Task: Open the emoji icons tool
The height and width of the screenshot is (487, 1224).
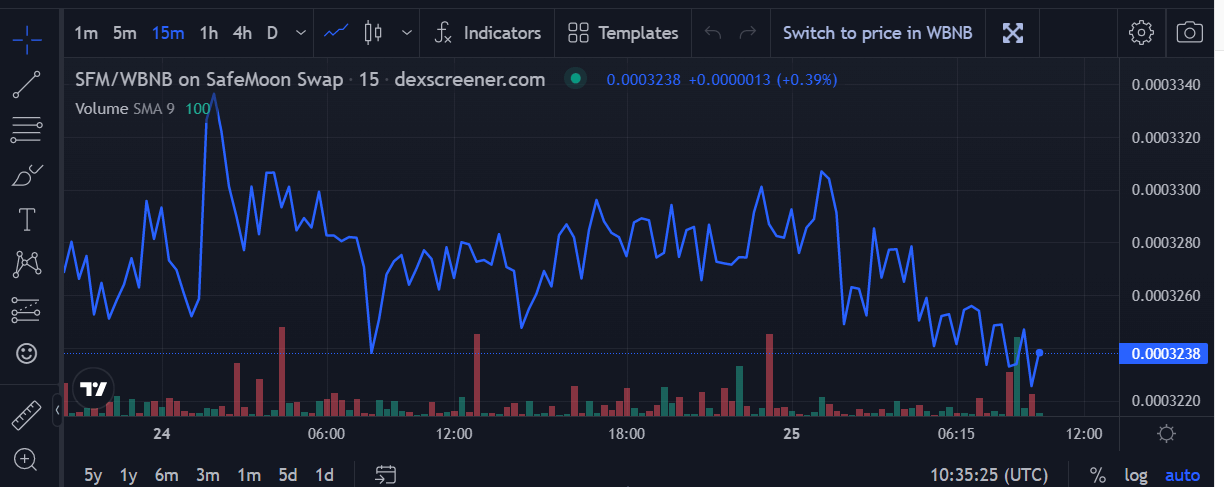Action: (x=27, y=353)
